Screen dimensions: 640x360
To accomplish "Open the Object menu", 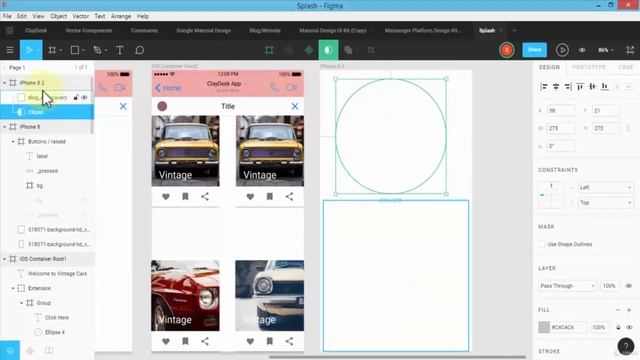I will tap(58, 16).
